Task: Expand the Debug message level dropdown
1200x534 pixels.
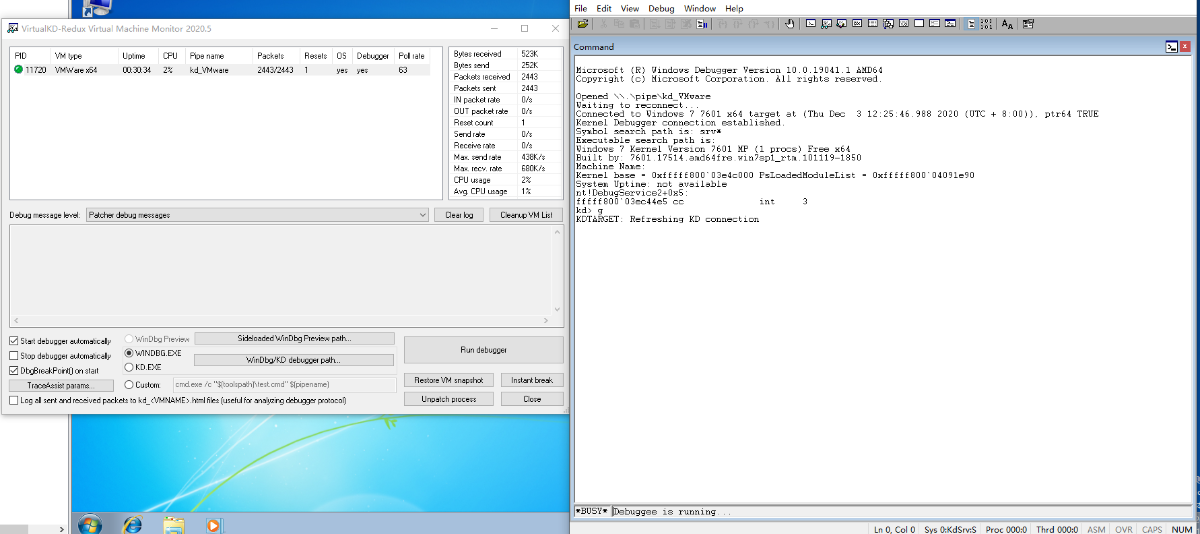Action: pyautogui.click(x=423, y=215)
